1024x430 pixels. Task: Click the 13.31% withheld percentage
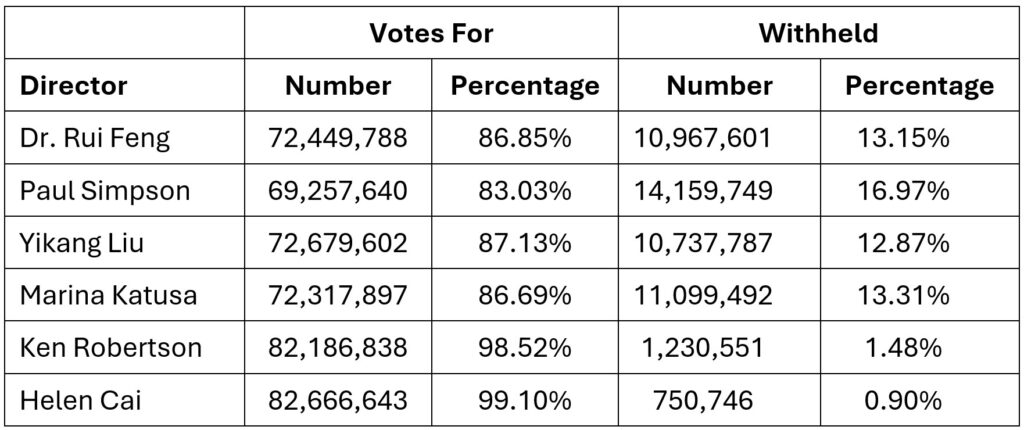[x=902, y=296]
